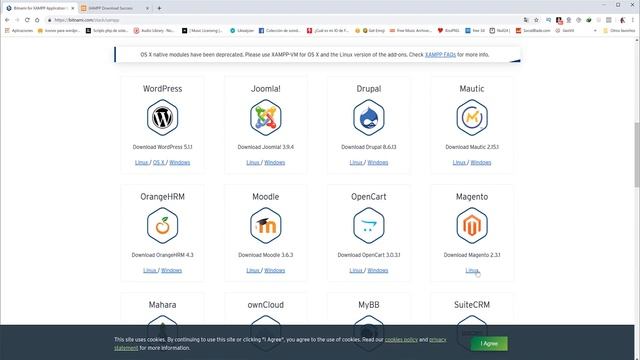Open a new tab with the plus button
Screen dimensions: 640x360
pyautogui.click(x=159, y=8)
